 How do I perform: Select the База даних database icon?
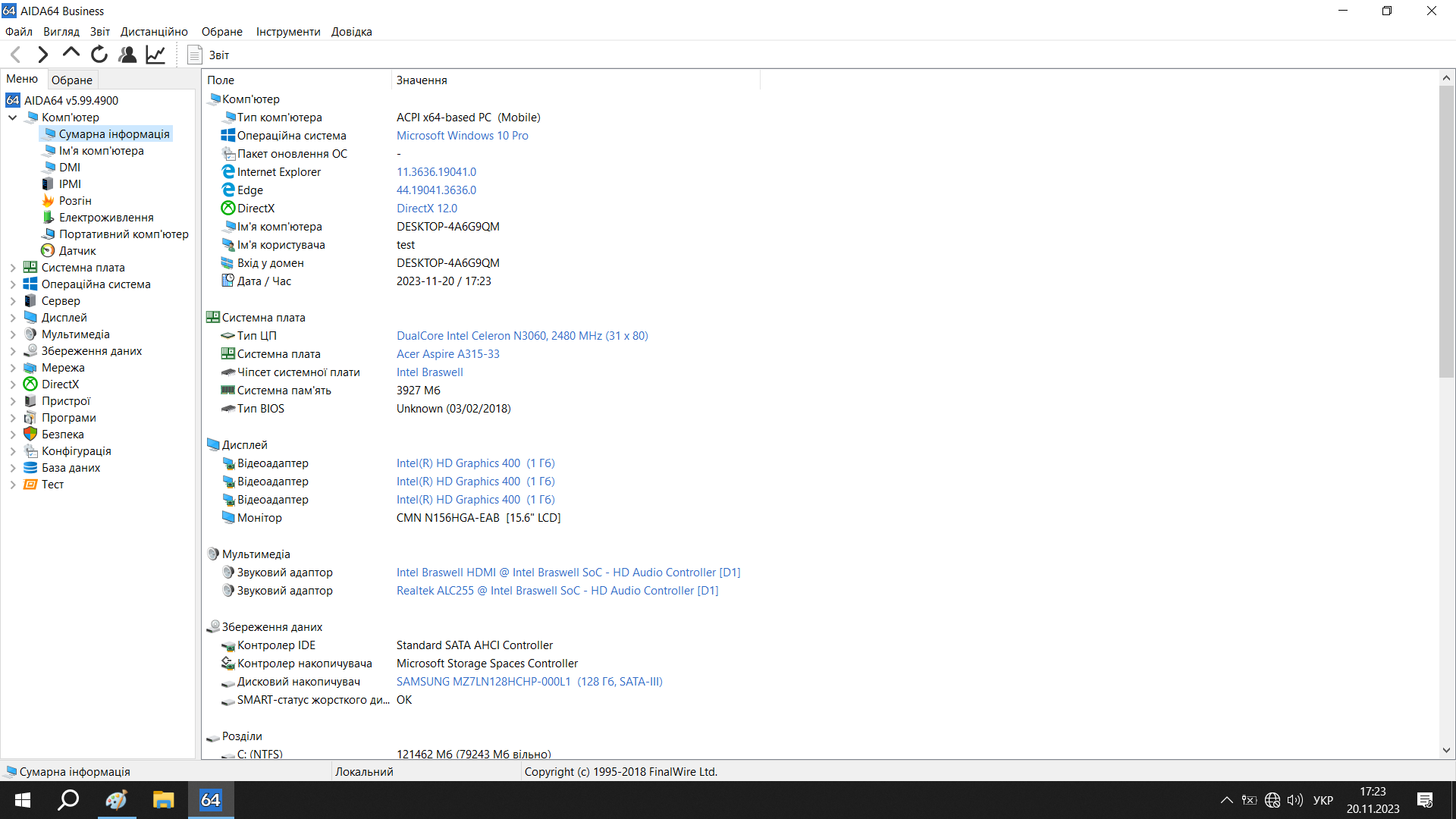(30, 468)
